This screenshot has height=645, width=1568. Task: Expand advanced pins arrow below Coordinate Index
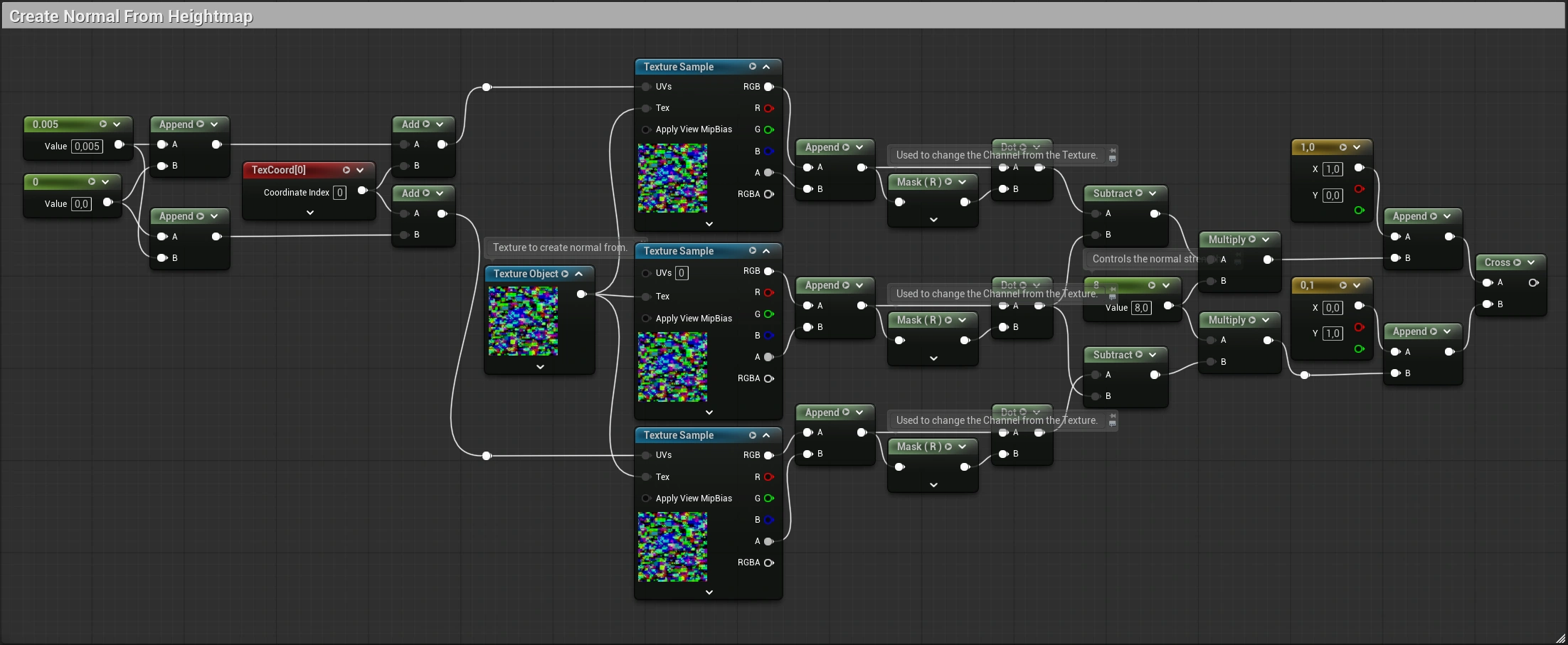click(310, 213)
